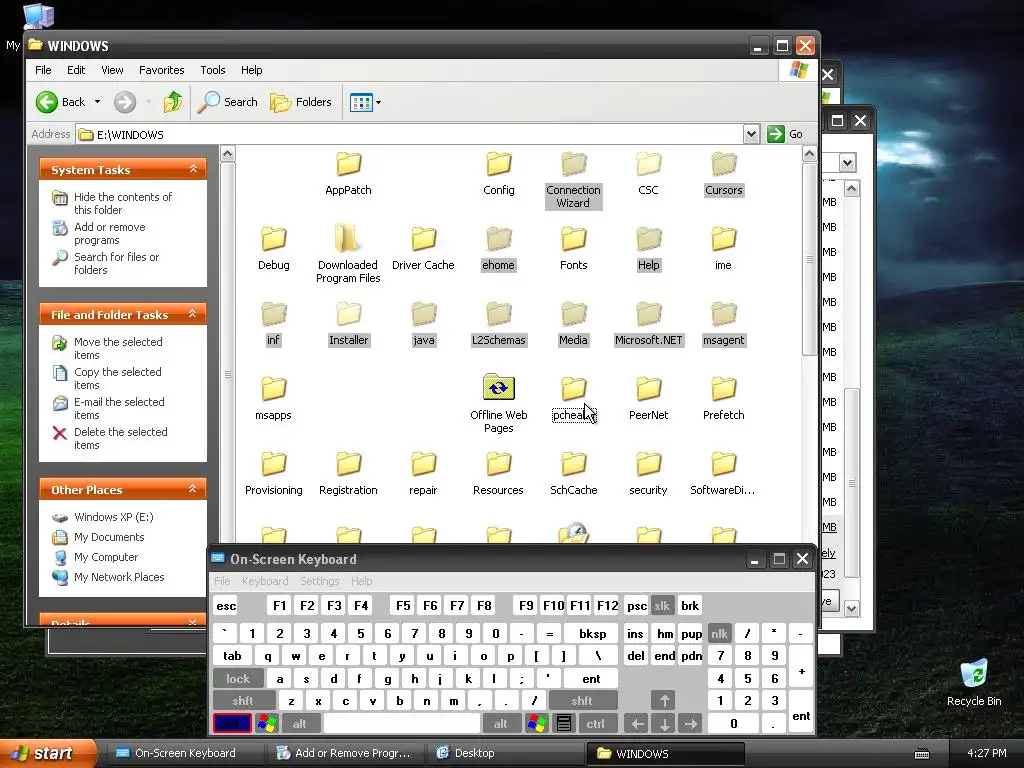Image resolution: width=1024 pixels, height=768 pixels.
Task: Select the Media folder icon
Action: click(x=573, y=314)
